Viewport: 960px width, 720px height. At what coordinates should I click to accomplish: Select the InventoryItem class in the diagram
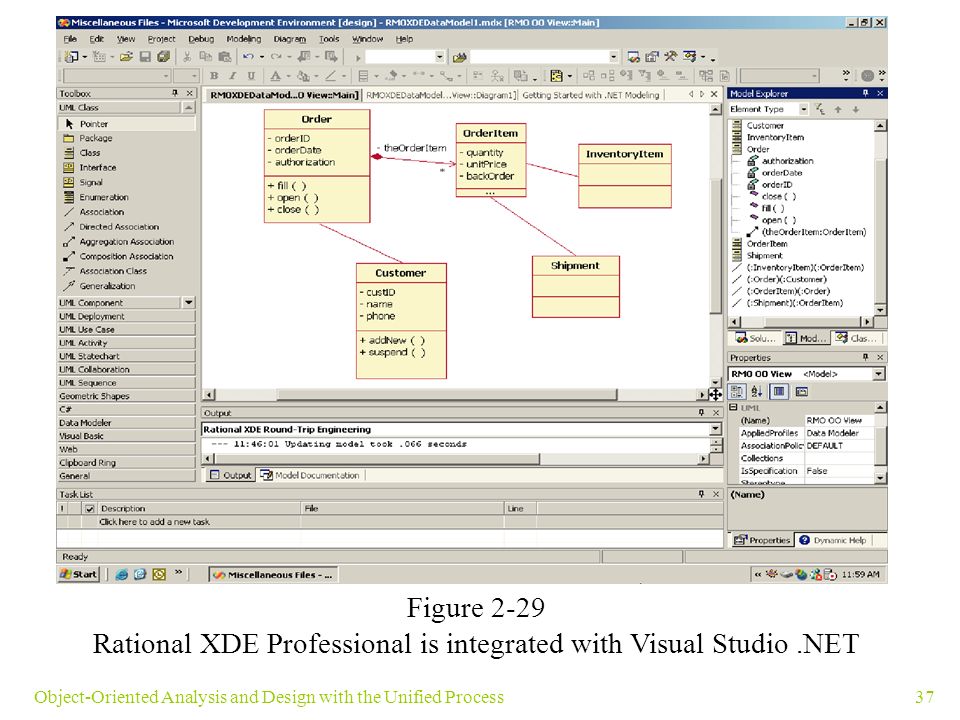click(624, 176)
